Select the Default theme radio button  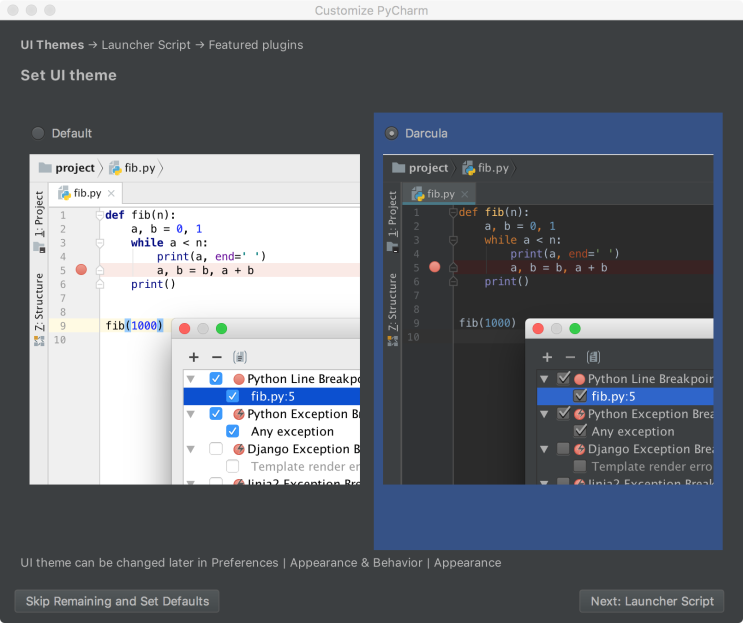tap(38, 133)
